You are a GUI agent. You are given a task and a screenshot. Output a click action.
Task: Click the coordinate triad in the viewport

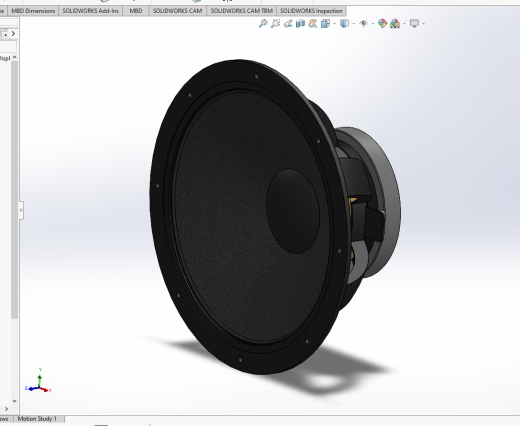38,381
